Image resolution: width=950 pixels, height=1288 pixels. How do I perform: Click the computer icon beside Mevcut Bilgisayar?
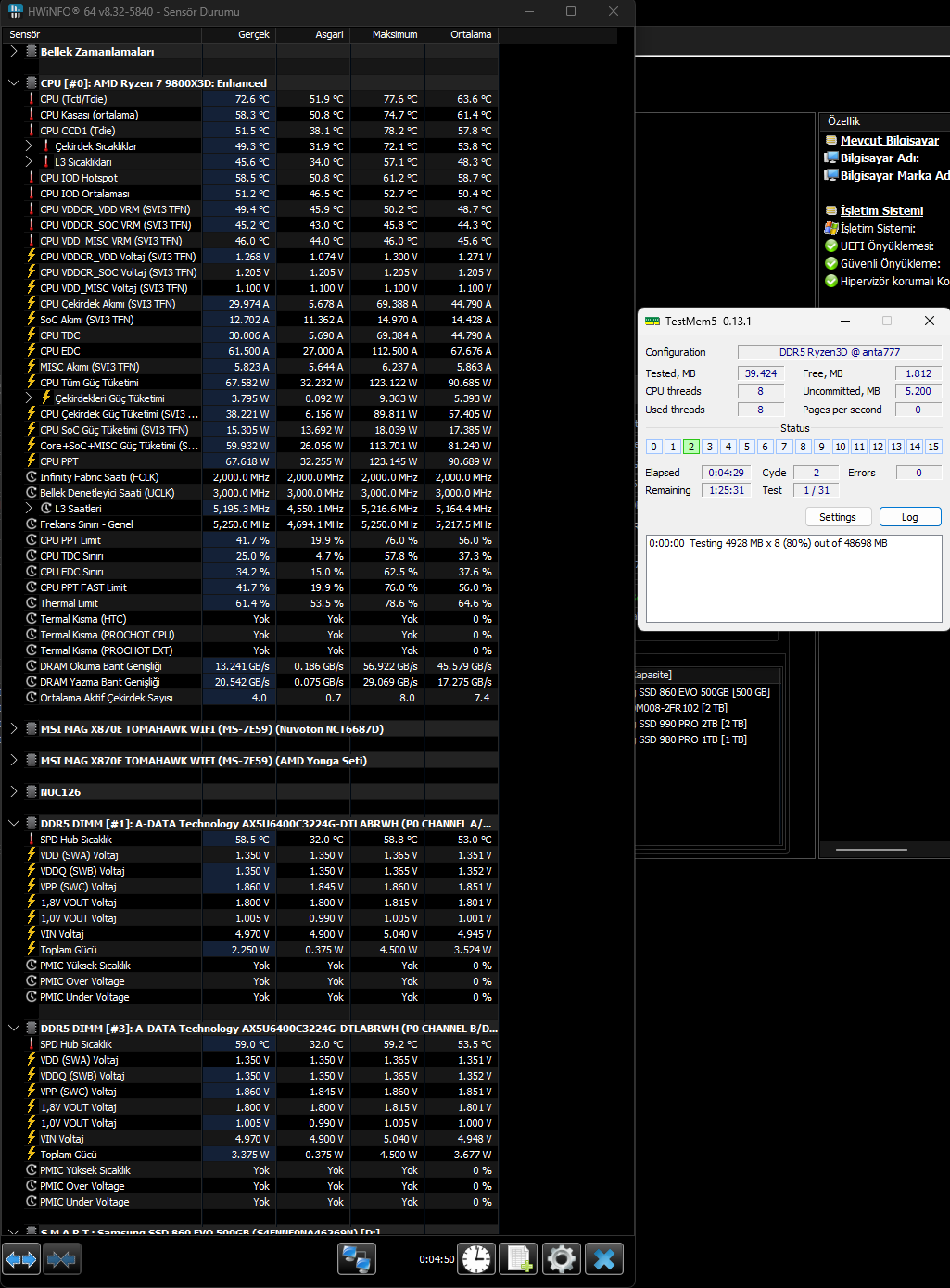click(x=831, y=141)
